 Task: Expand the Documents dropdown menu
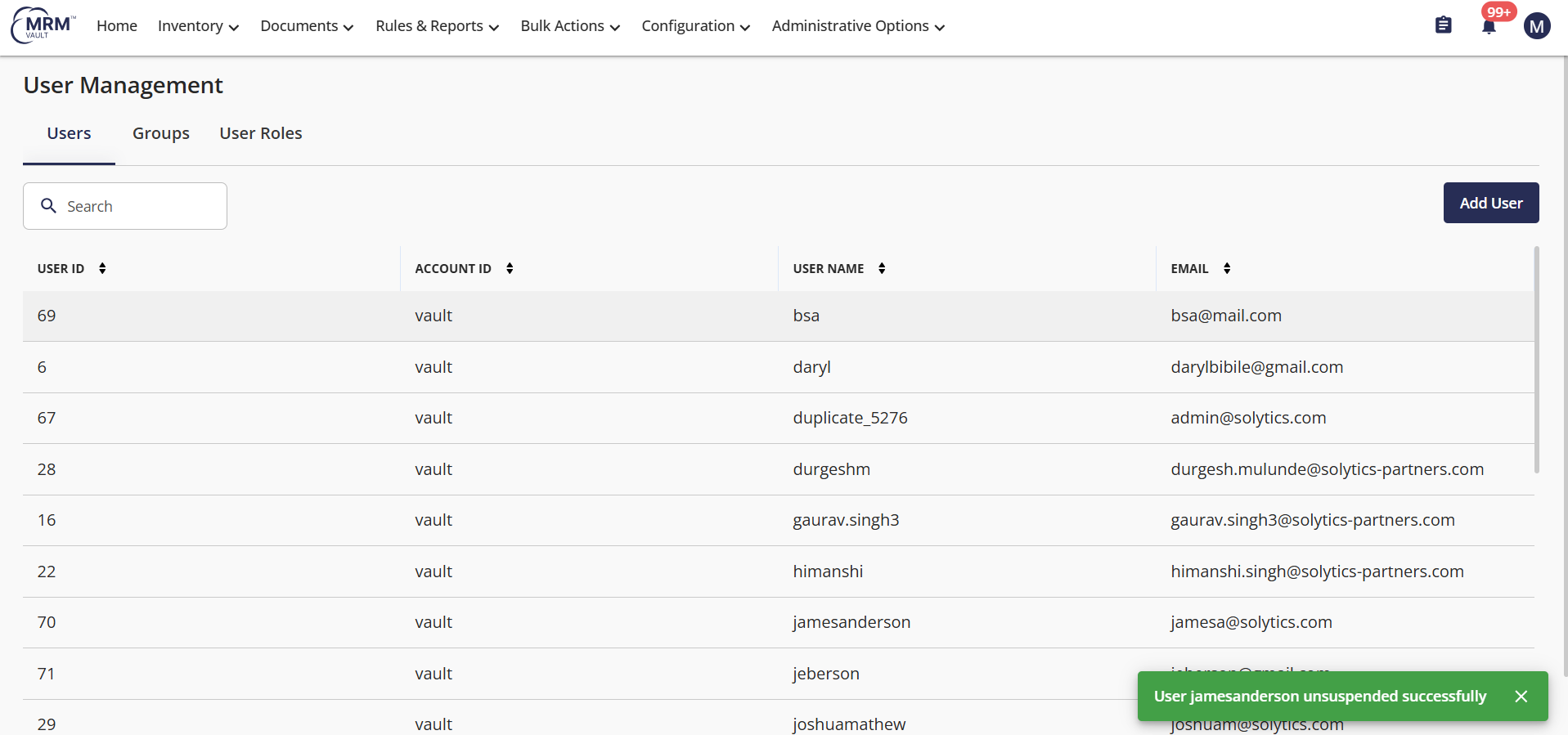[x=307, y=26]
